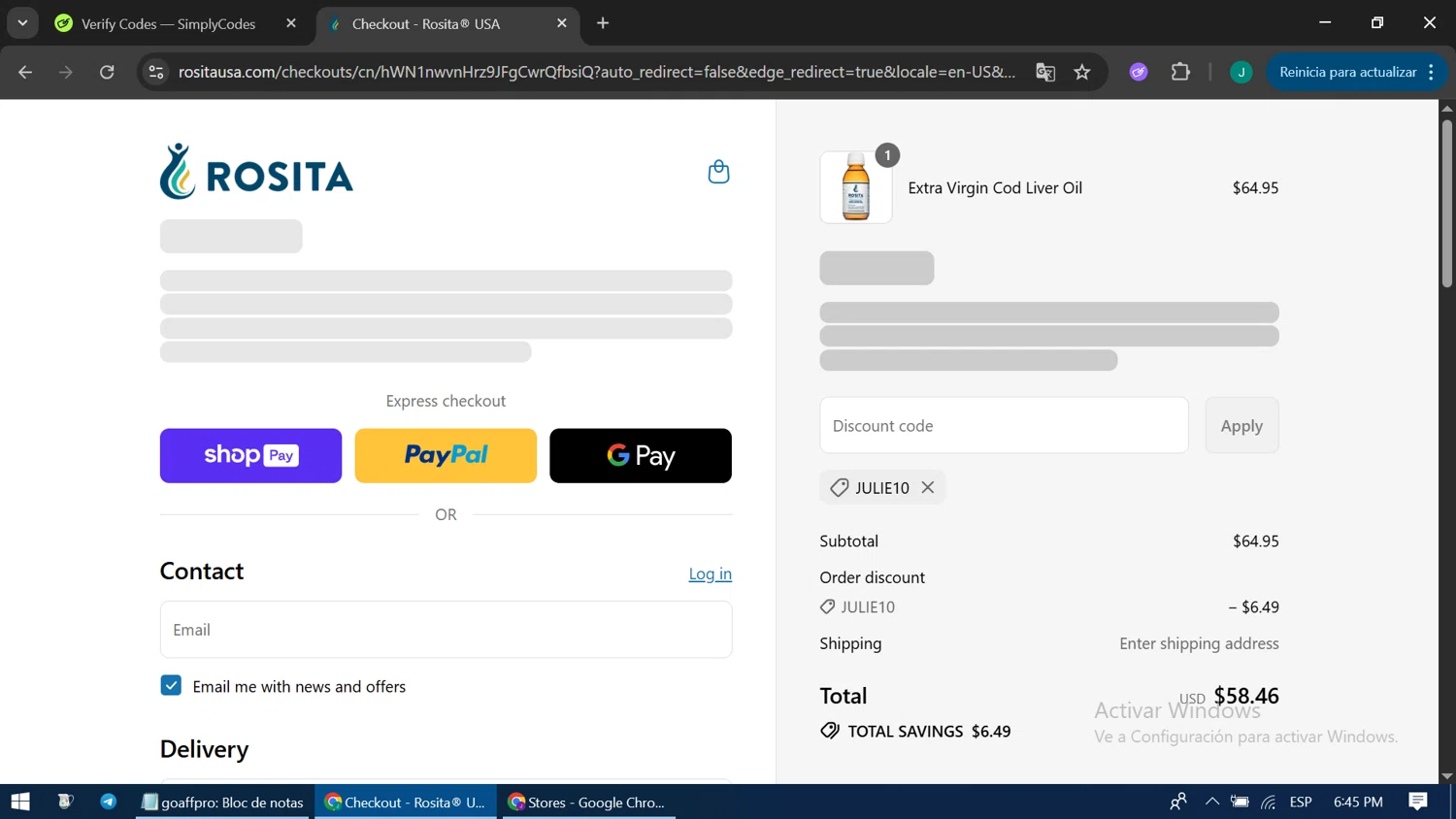Viewport: 1456px width, 819px height.
Task: Click the Rosita logo
Action: (256, 172)
